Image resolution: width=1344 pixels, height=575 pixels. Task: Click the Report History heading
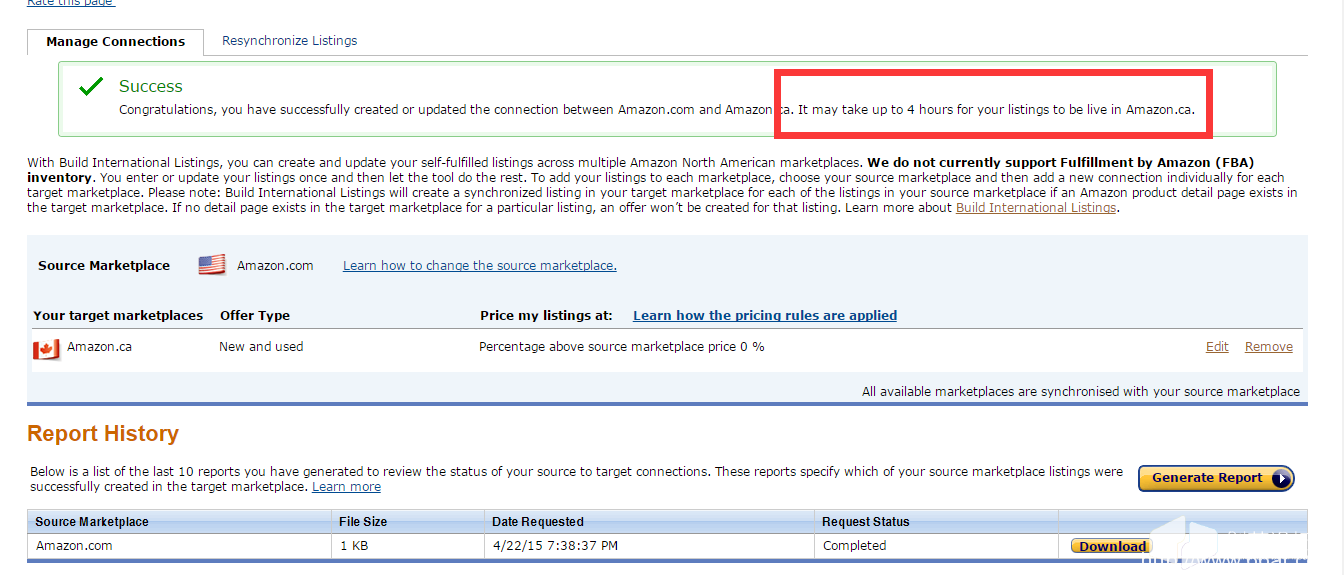103,434
